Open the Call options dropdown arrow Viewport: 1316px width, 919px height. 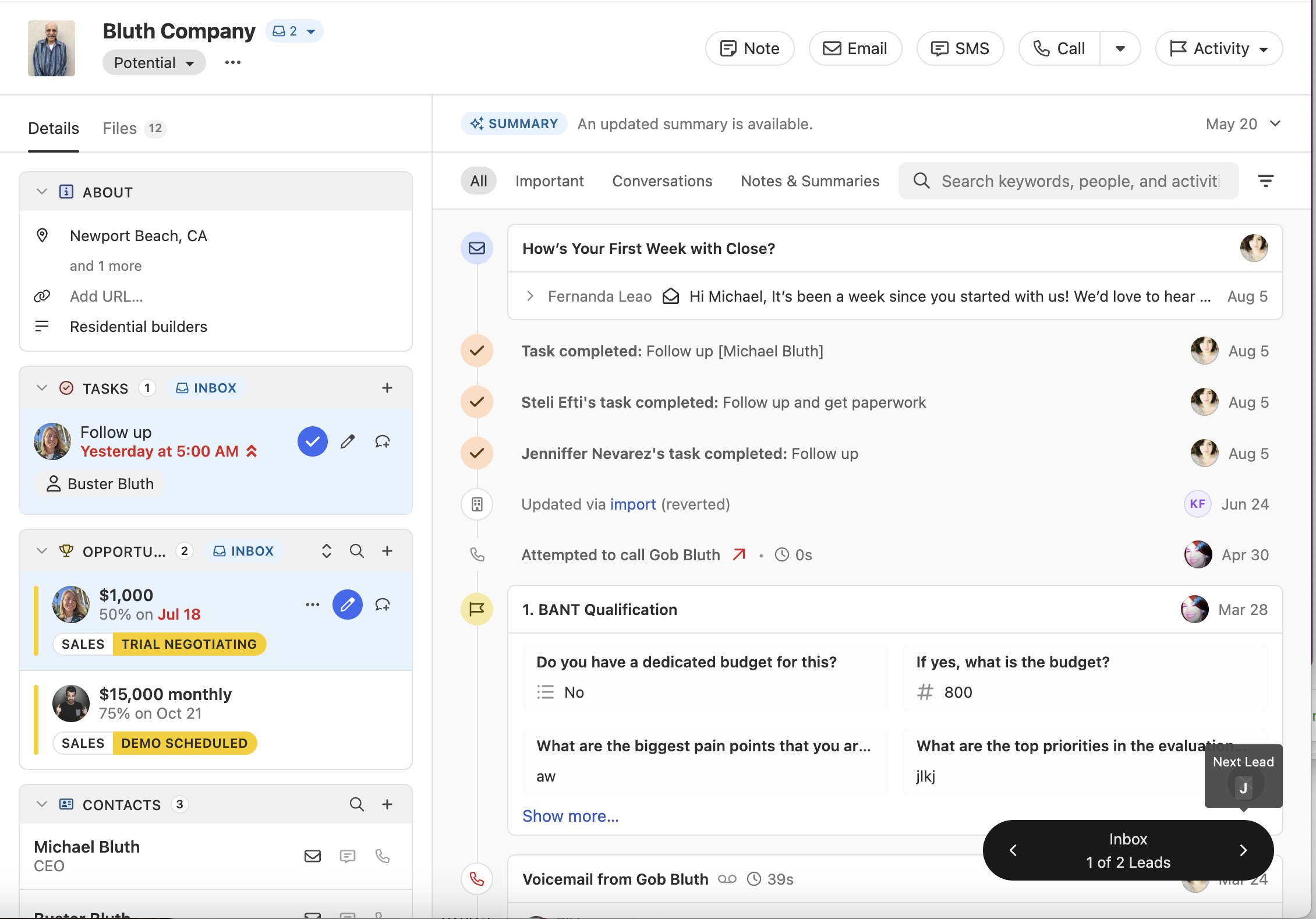pos(1120,48)
